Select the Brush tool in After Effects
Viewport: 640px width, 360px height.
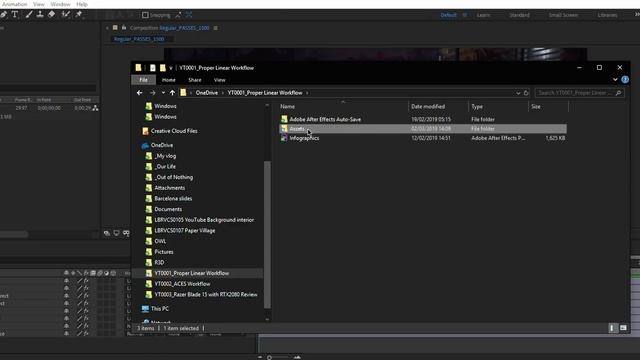point(29,15)
